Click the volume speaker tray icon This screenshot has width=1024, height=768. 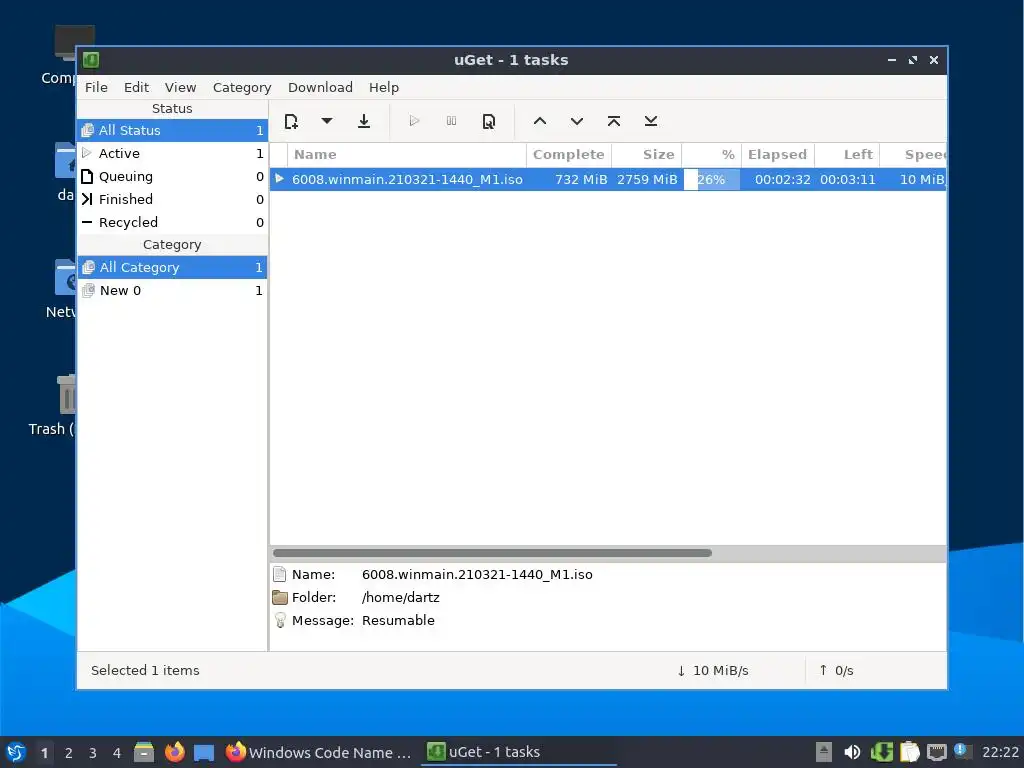(x=852, y=752)
